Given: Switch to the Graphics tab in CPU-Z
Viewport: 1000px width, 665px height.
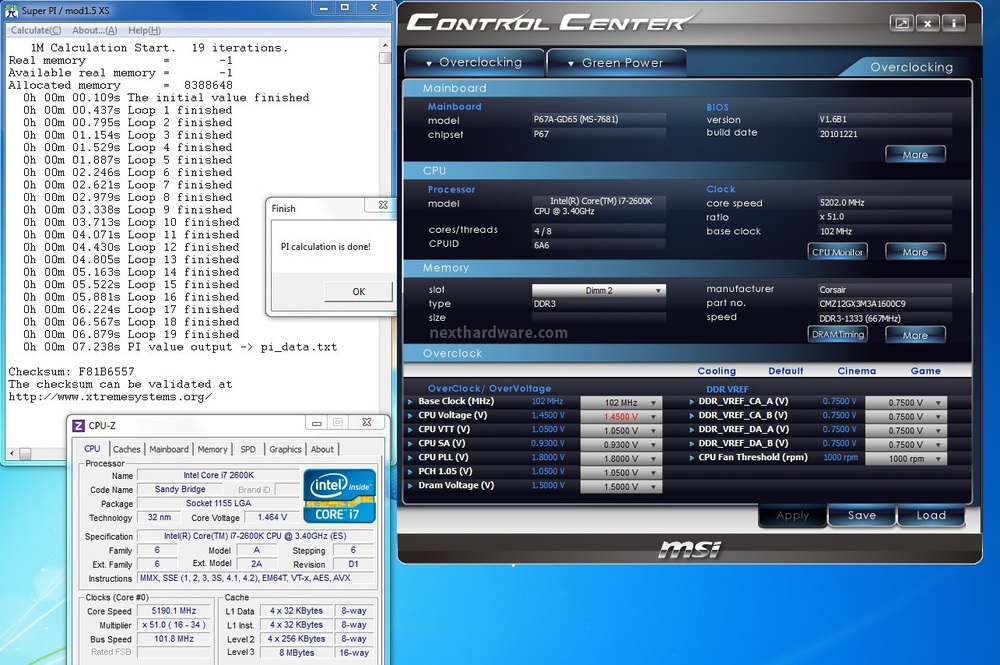Looking at the screenshot, I should (x=285, y=449).
